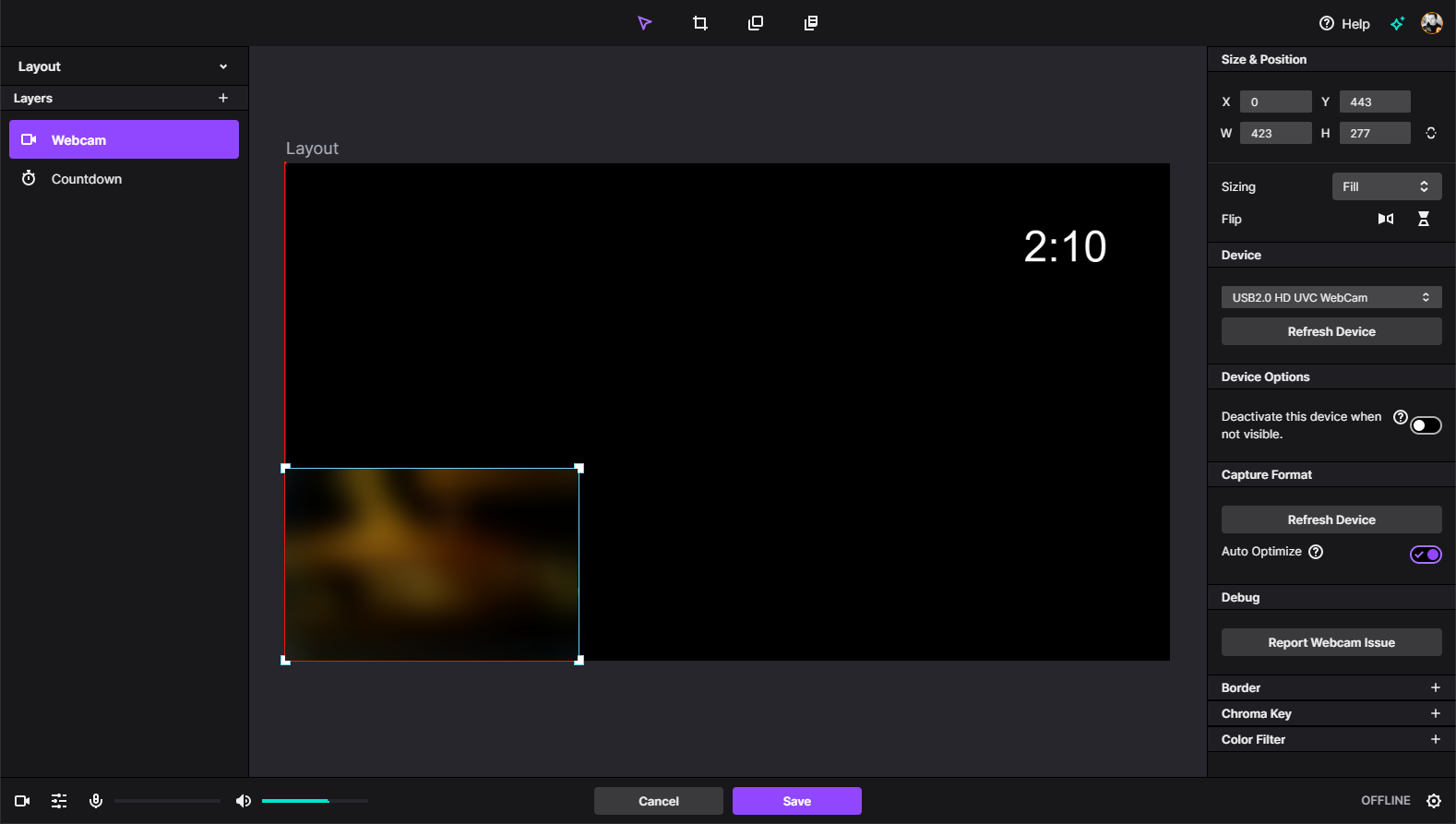The width and height of the screenshot is (1456, 824).
Task: Add a new layer with plus icon
Action: (223, 98)
